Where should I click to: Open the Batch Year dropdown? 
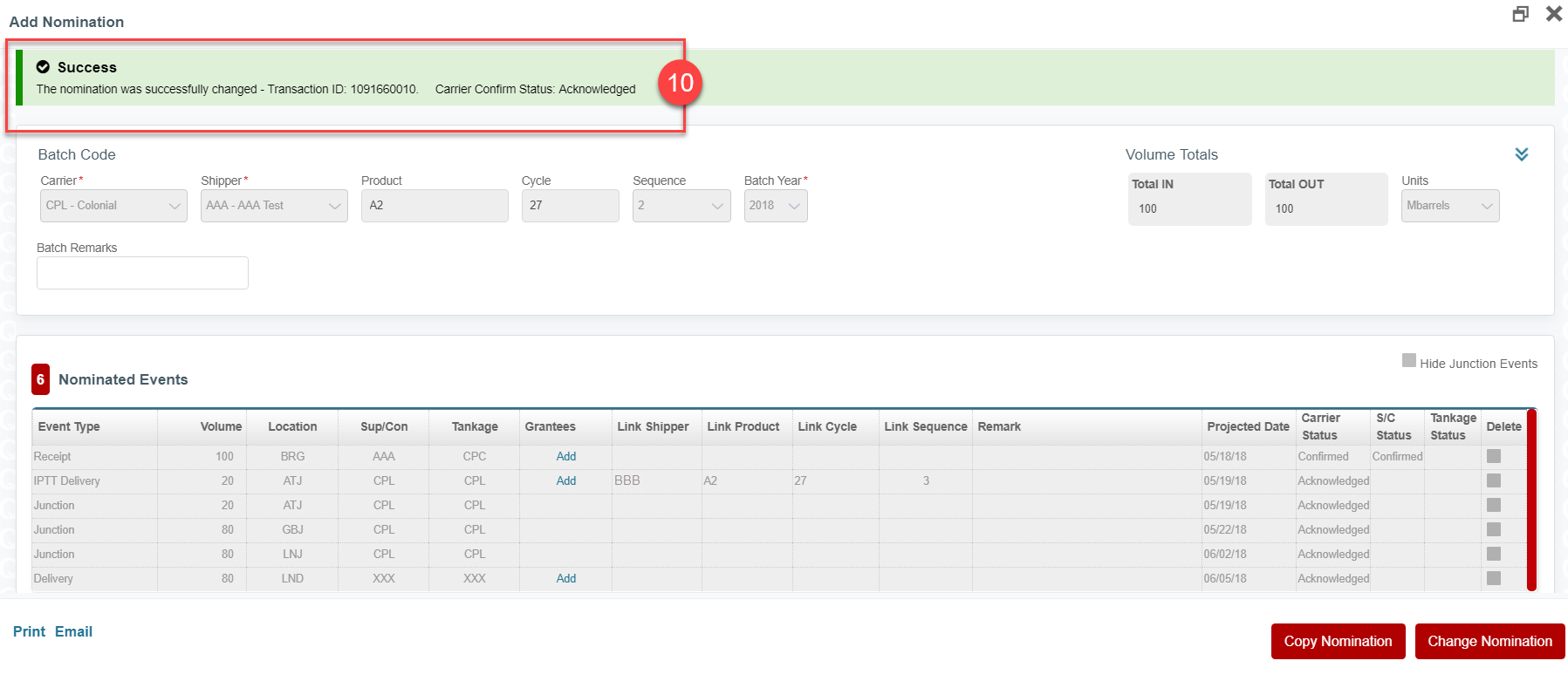click(775, 206)
